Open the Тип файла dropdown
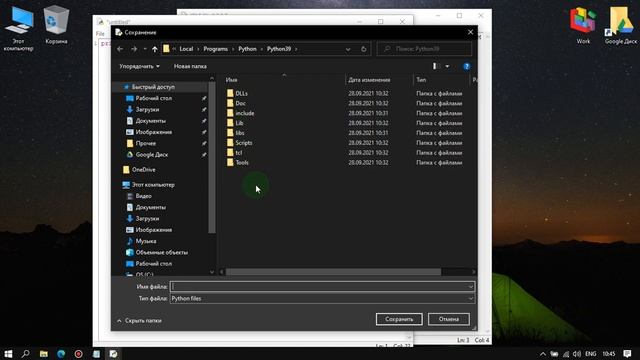This screenshot has height=360, width=640. click(x=322, y=298)
